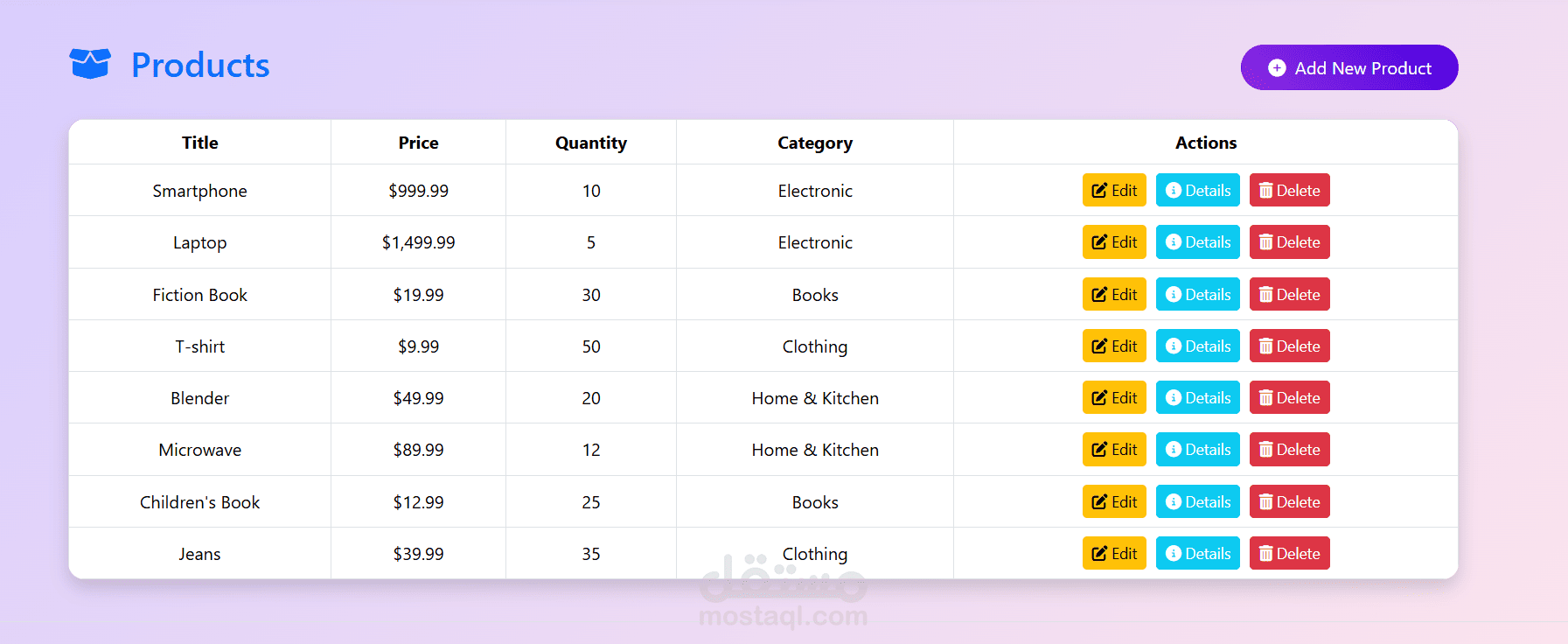Edit the Jeans product
This screenshot has width=1568, height=644.
(1114, 553)
